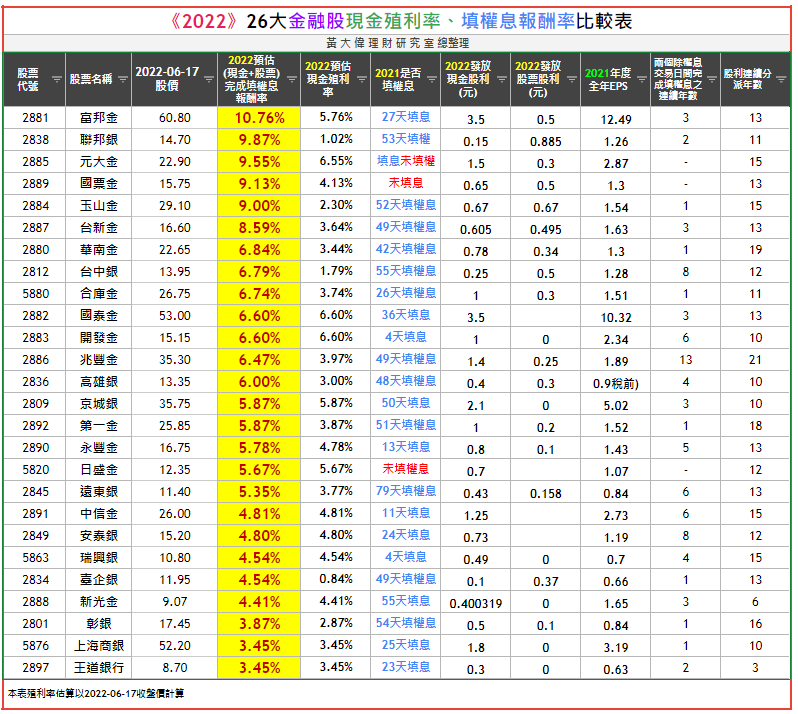Select stock name cell 第一金
The image size is (798, 714).
click(x=99, y=425)
